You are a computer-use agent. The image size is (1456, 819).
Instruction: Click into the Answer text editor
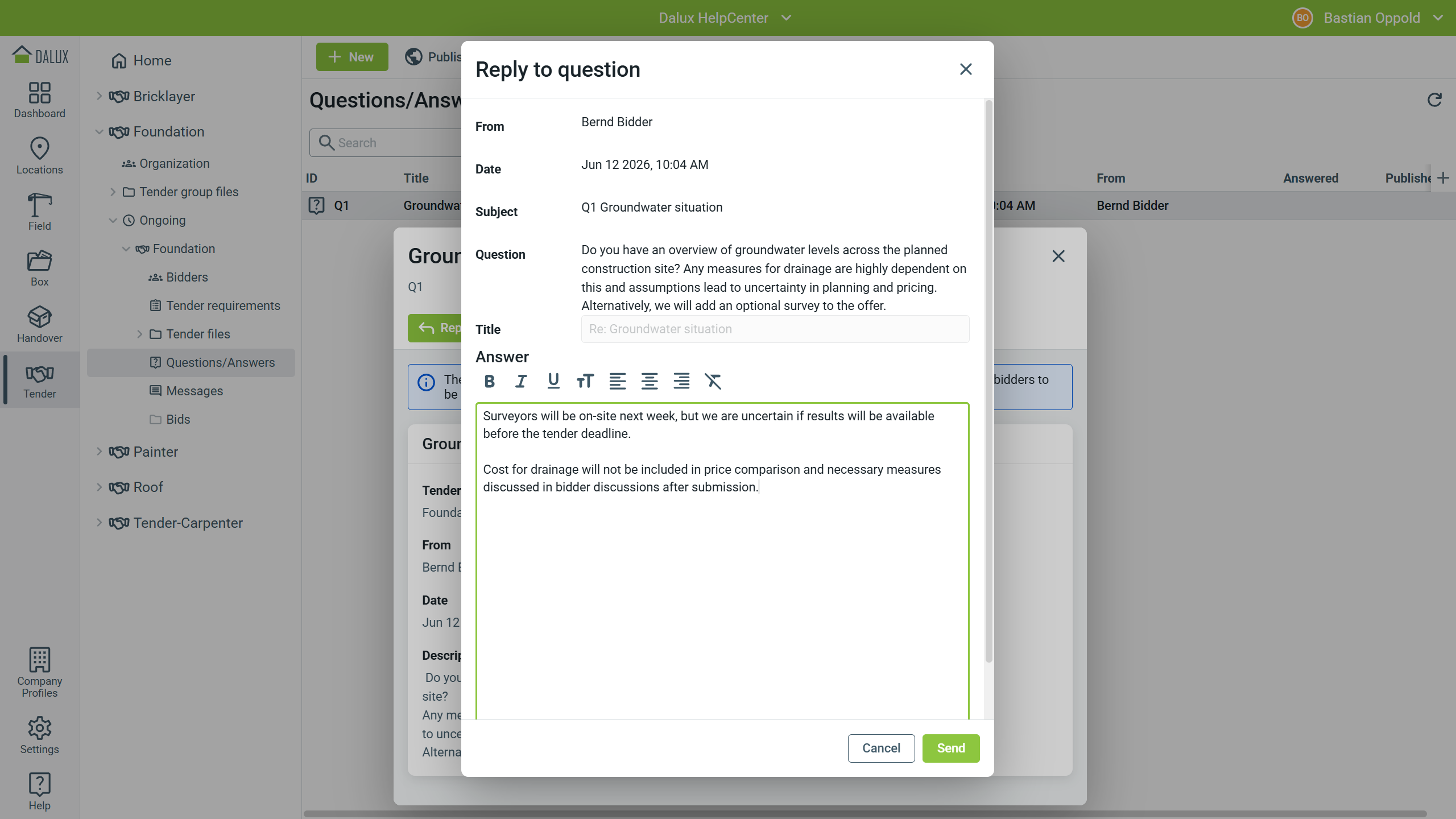[x=722, y=561]
